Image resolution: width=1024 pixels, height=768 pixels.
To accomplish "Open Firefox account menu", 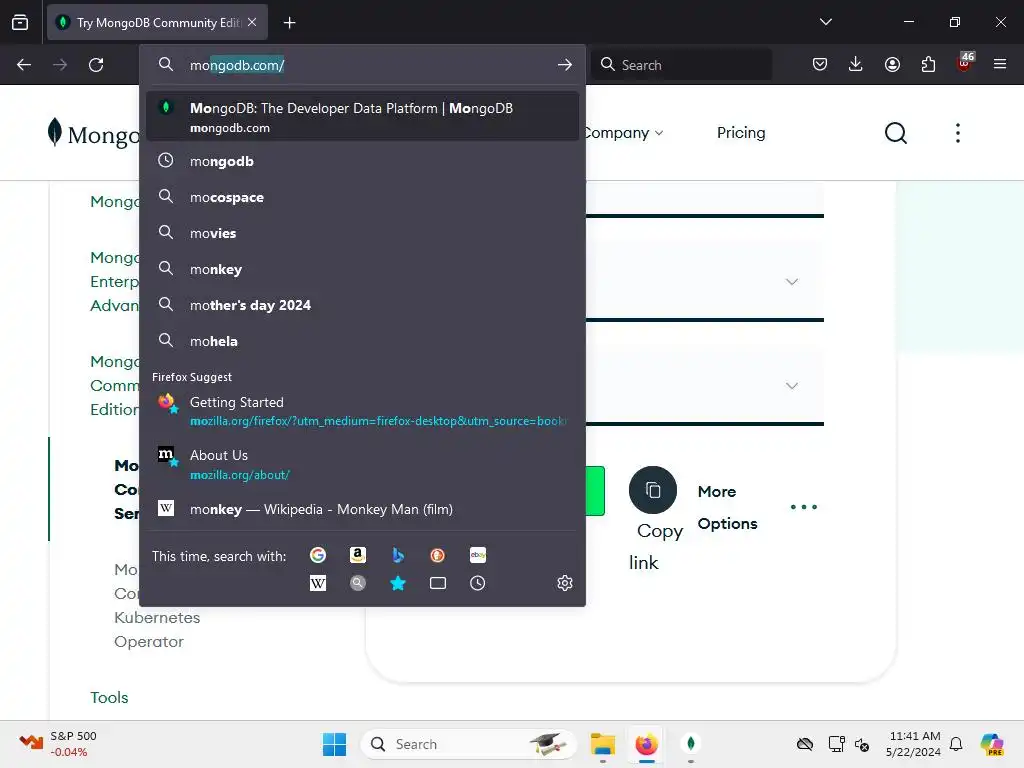I will point(892,65).
